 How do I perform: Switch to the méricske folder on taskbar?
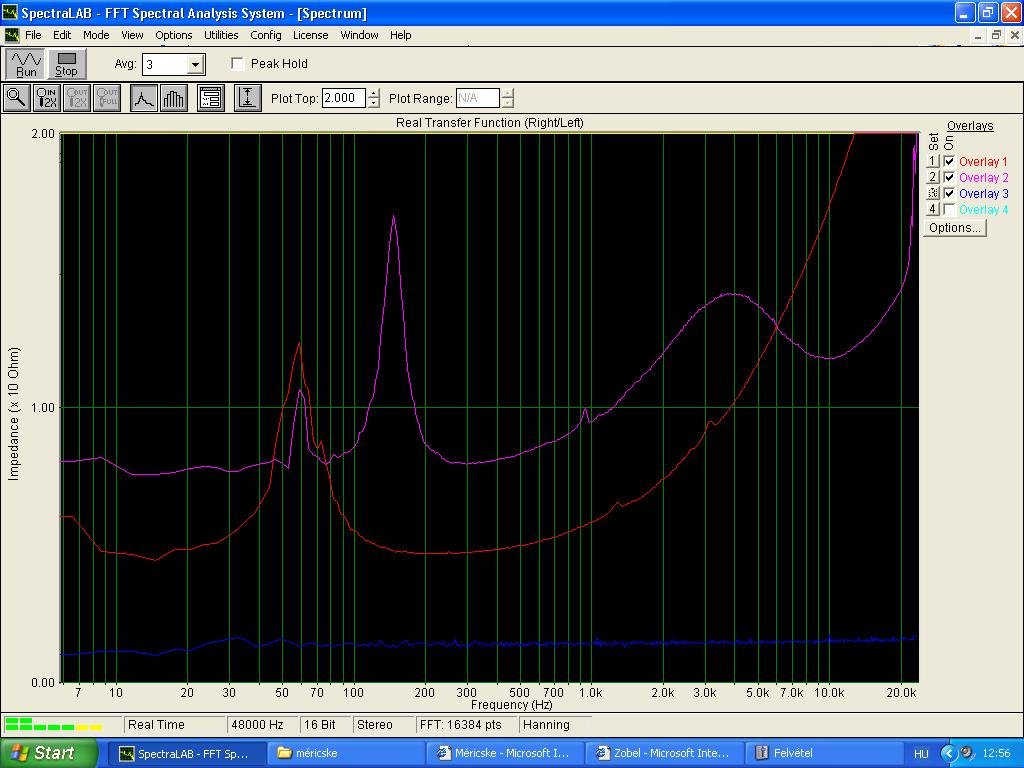[x=344, y=753]
